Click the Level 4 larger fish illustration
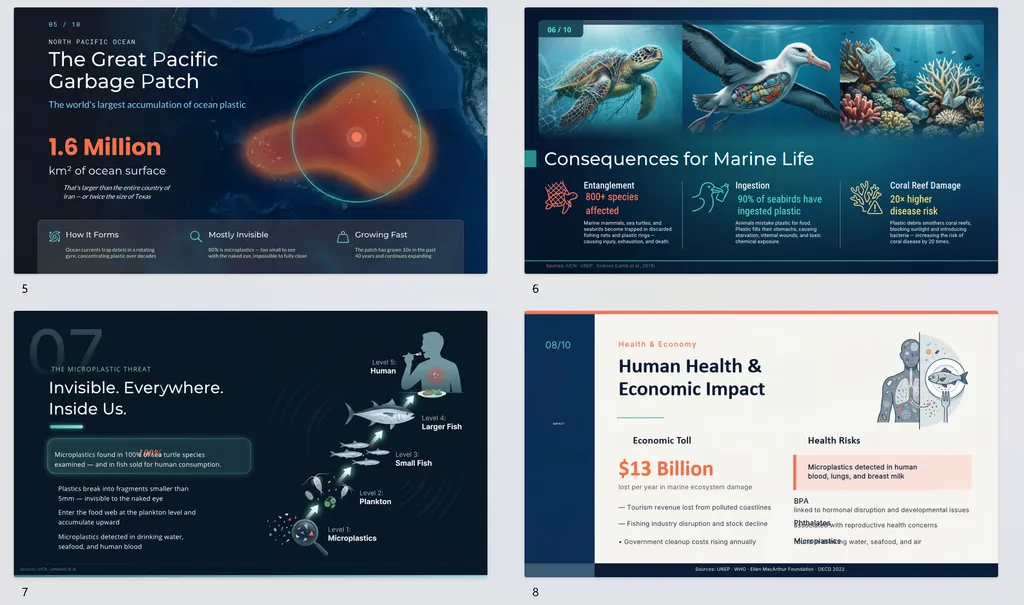Viewport: 1024px width, 605px height. (379, 413)
